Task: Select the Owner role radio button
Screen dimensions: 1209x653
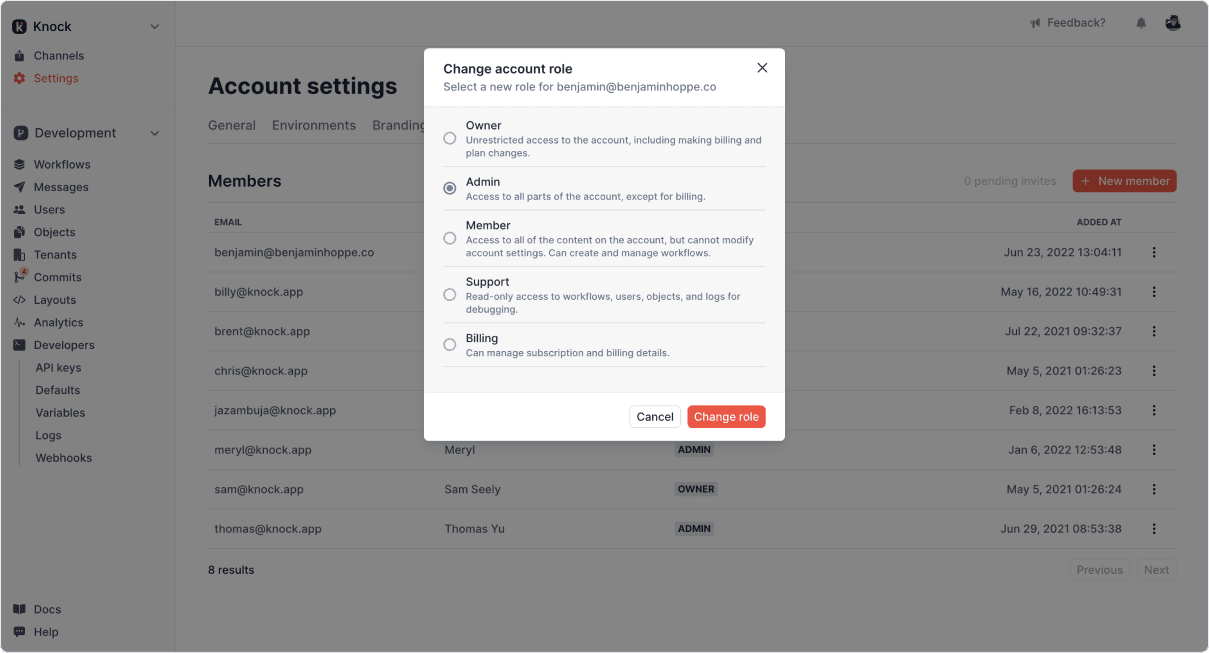Action: pyautogui.click(x=450, y=138)
